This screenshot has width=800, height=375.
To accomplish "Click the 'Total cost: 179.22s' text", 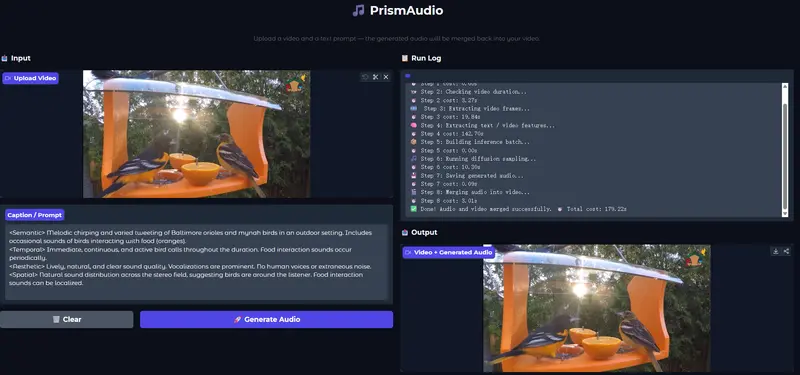I will tap(597, 209).
